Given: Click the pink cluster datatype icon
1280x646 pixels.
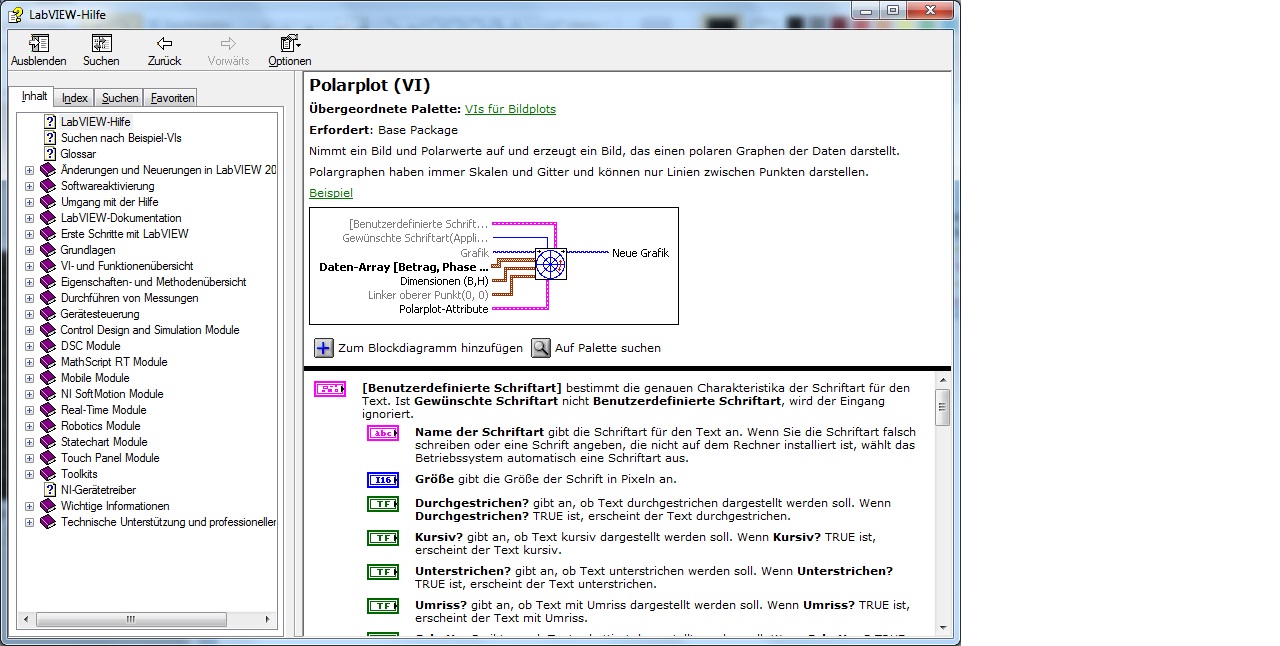Looking at the screenshot, I should [330, 389].
